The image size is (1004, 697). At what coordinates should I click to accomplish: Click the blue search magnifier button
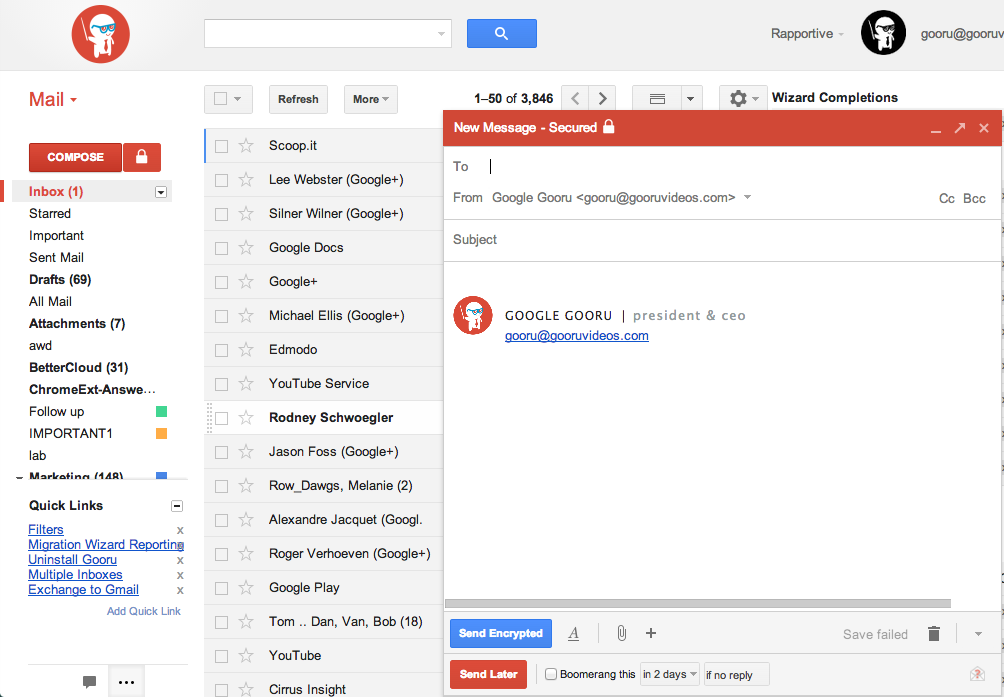point(501,33)
